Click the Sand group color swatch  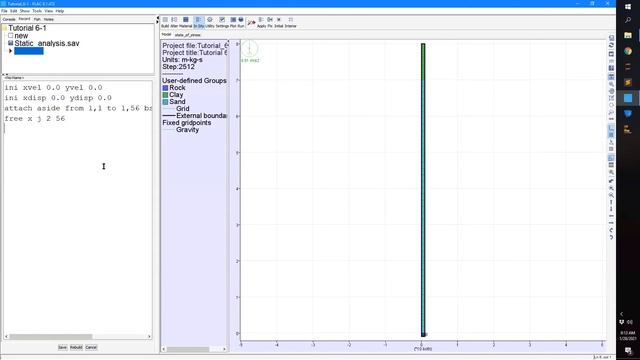165,102
